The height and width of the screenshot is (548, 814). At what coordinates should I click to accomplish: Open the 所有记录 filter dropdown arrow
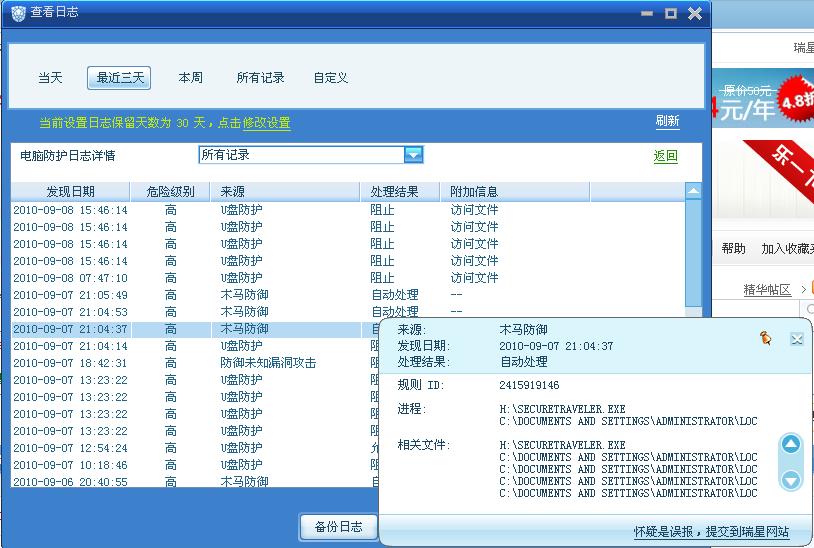pos(414,155)
